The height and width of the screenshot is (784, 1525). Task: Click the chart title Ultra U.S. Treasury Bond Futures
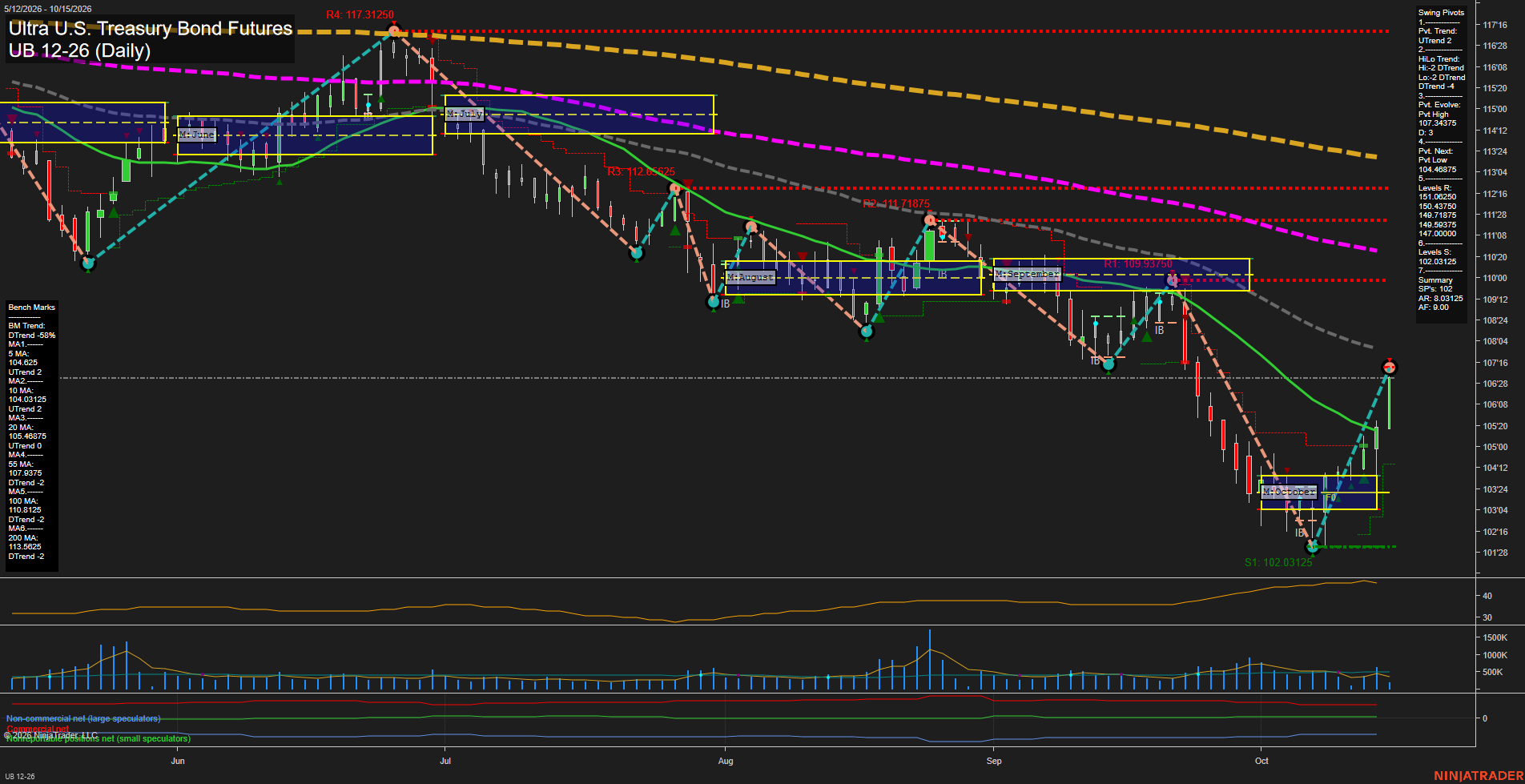click(x=151, y=29)
